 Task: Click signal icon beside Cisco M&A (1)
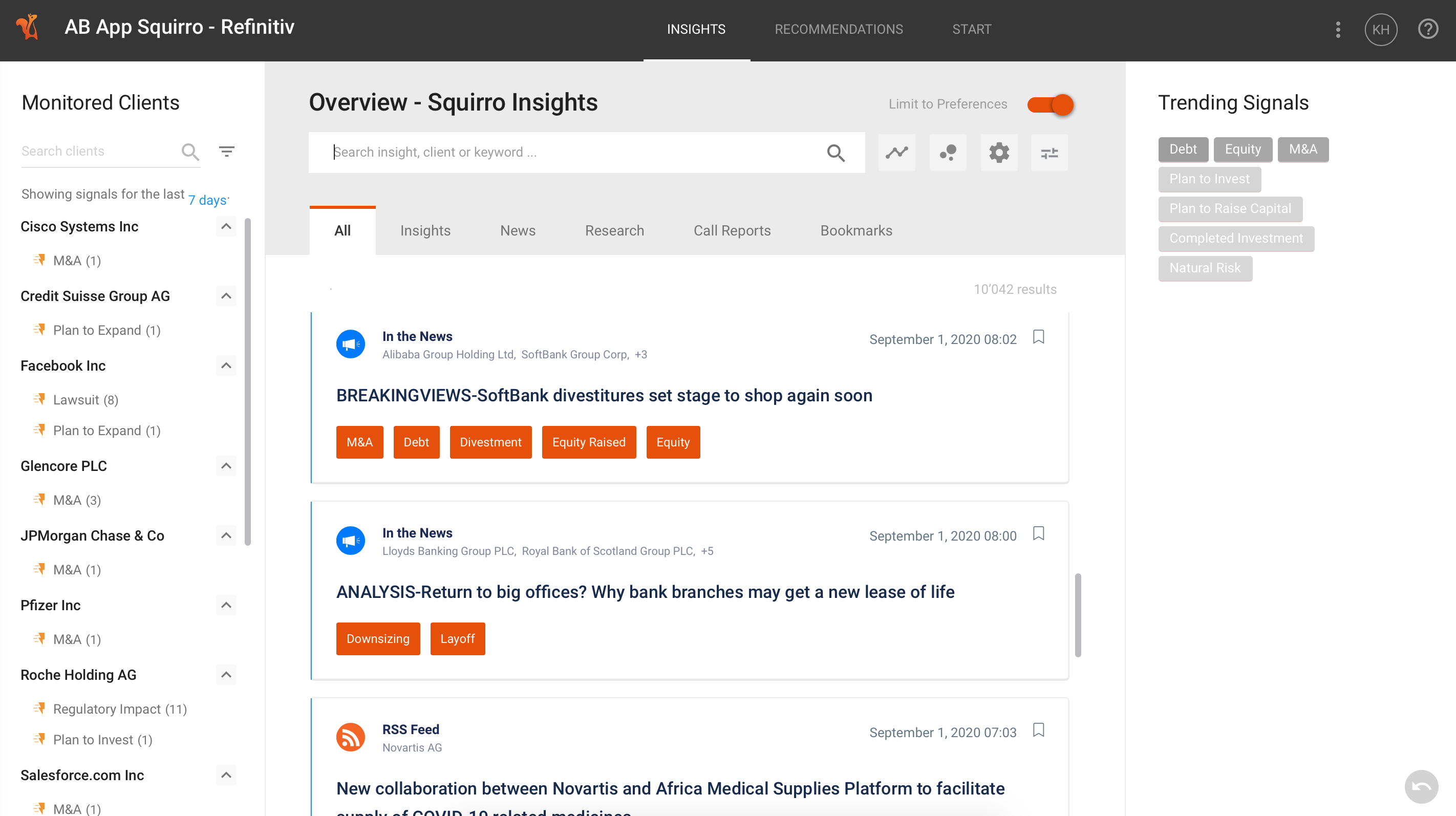click(39, 260)
